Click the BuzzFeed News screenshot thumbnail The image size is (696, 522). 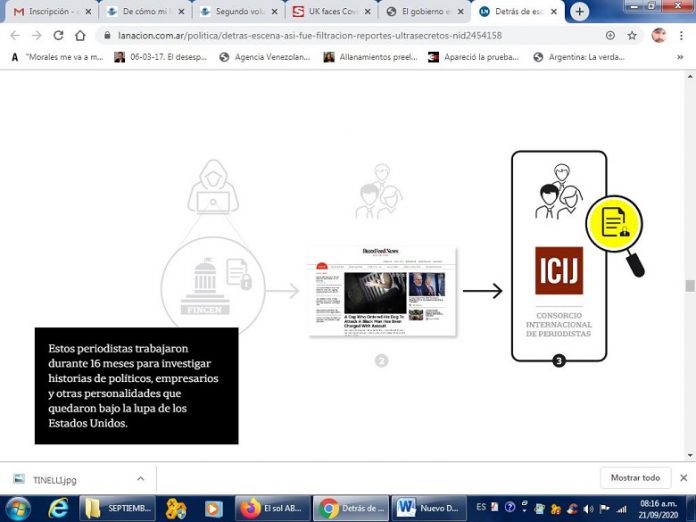click(382, 291)
